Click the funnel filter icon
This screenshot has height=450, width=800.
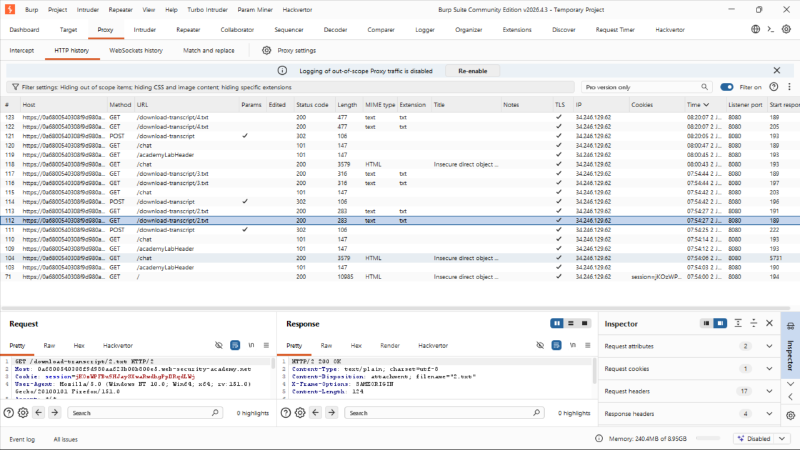click(x=15, y=87)
